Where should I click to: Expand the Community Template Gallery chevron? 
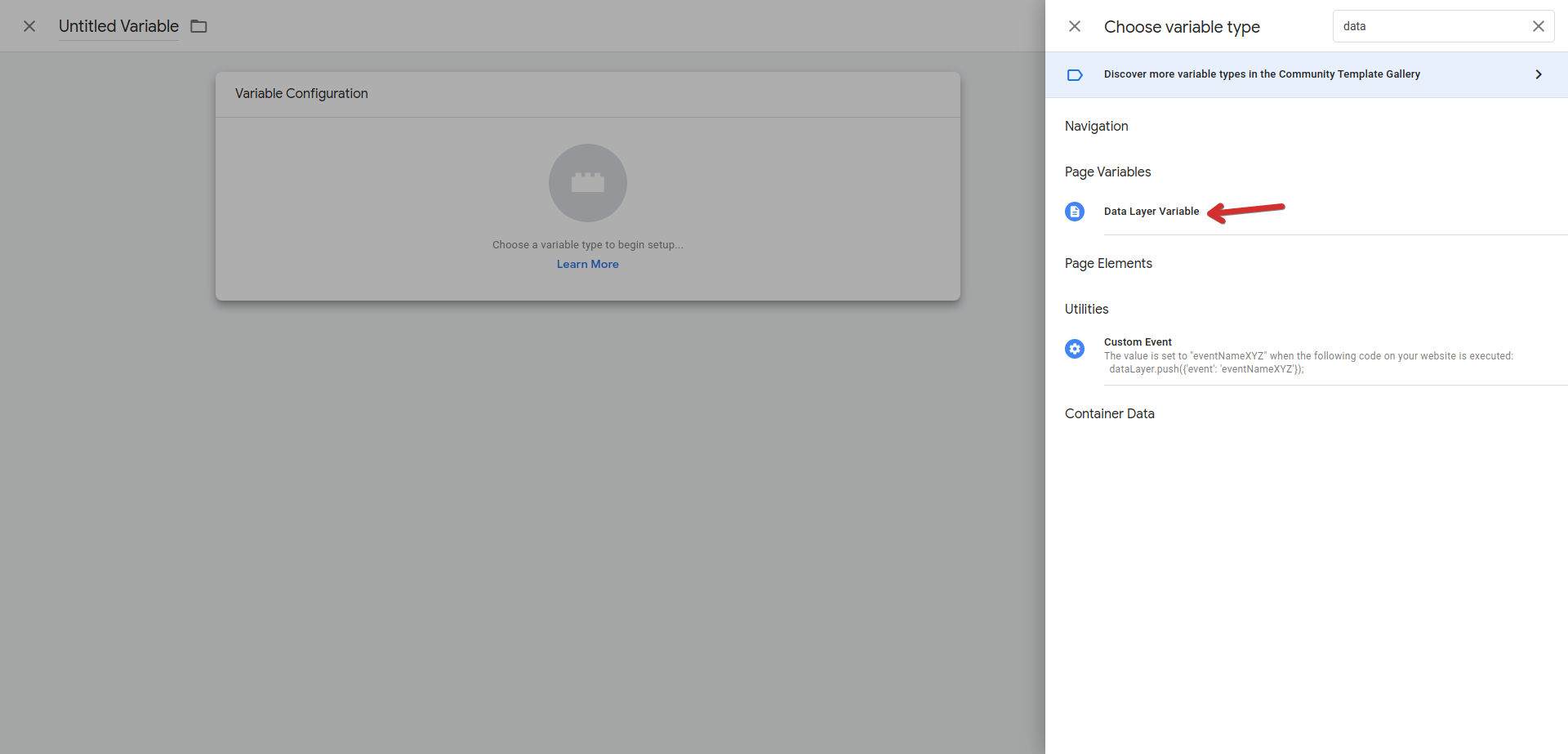click(1539, 74)
